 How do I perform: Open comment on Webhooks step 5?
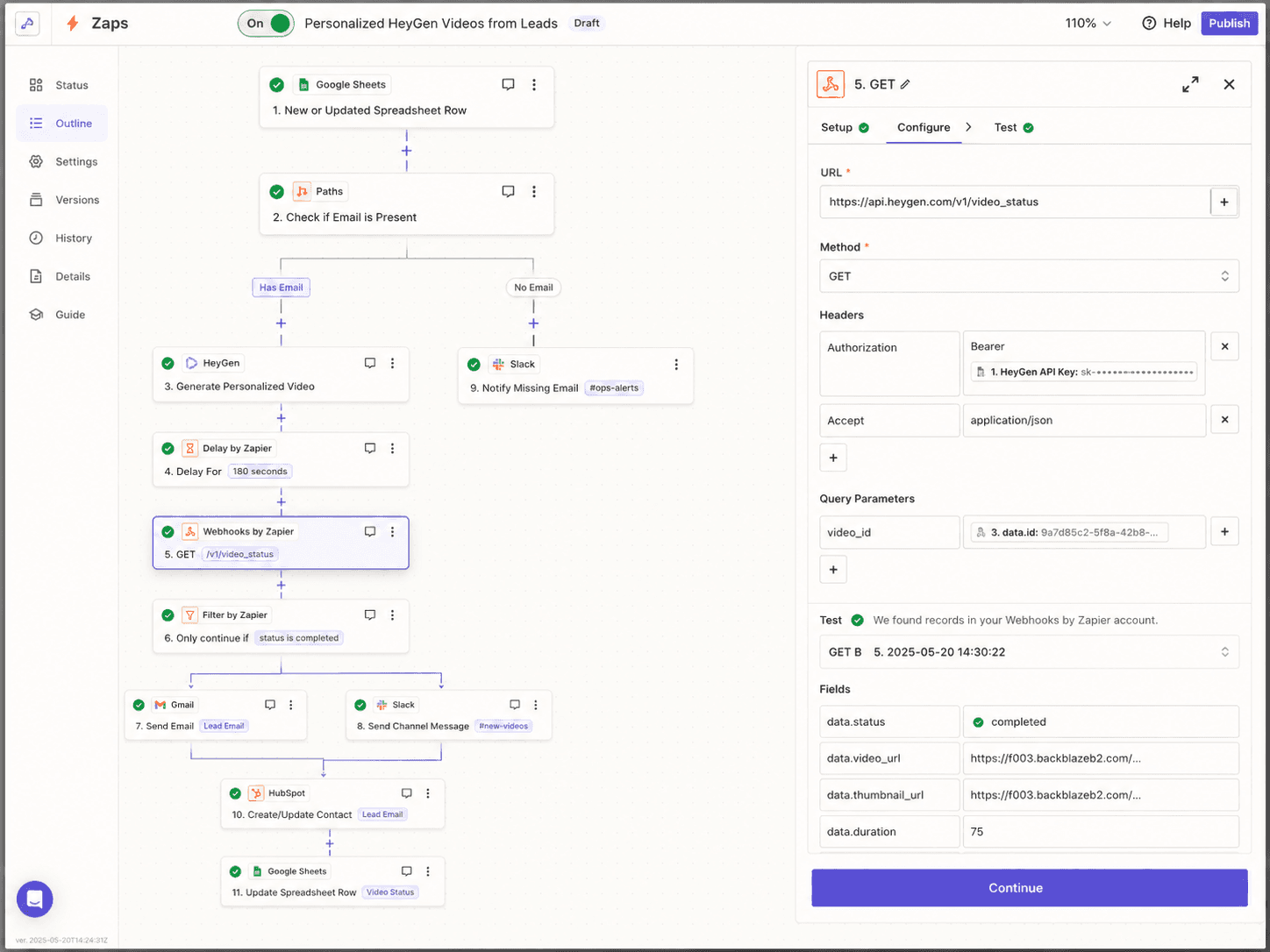[x=370, y=531]
